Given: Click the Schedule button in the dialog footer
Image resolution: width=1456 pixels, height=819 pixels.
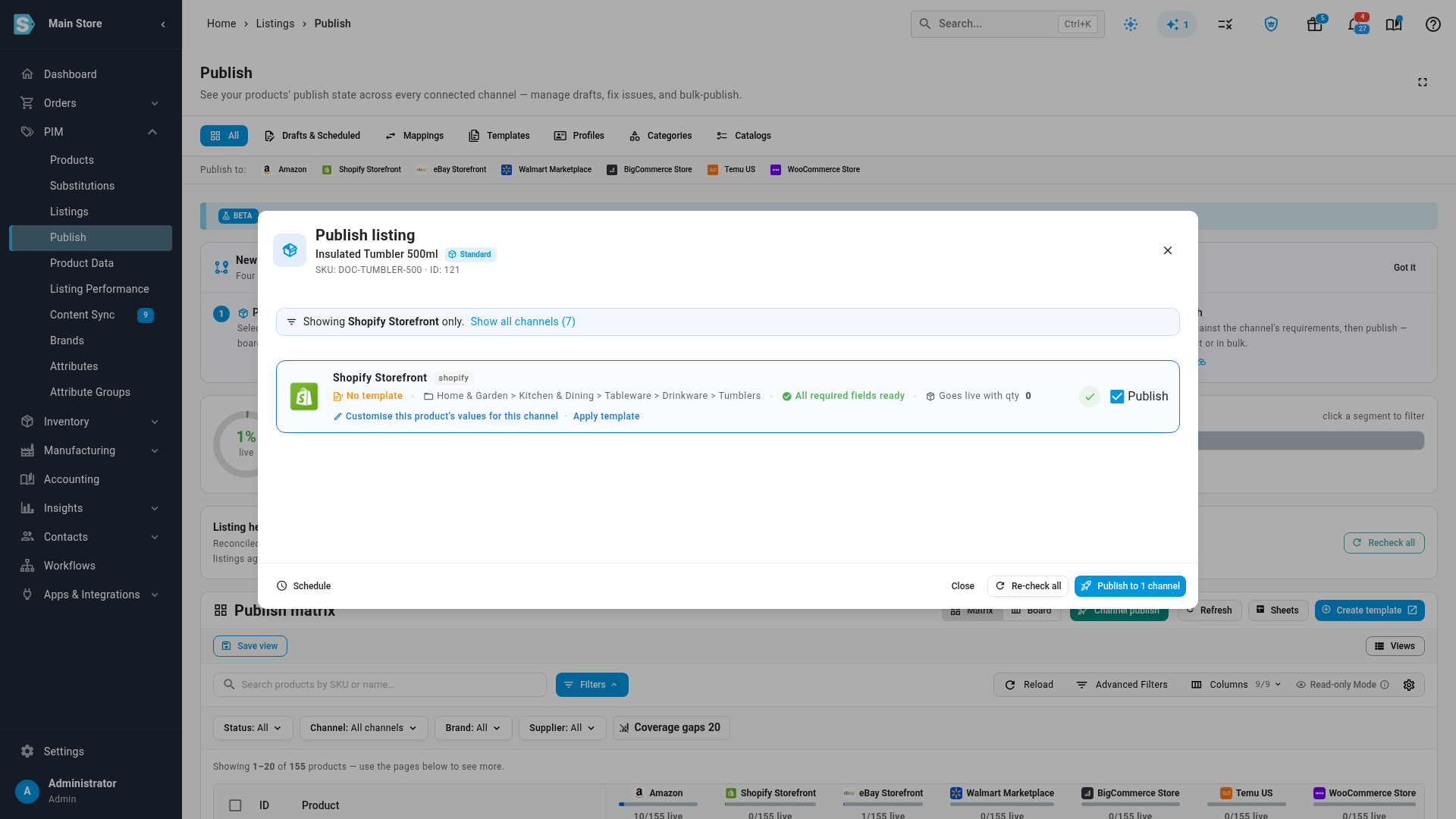Looking at the screenshot, I should click(303, 586).
